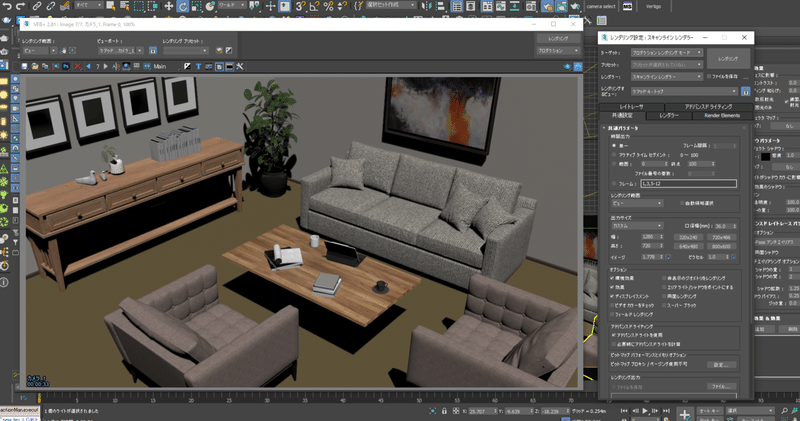Click pixel aspect lock icon
Viewport: 800px width, 421px height.
[x=734, y=257]
